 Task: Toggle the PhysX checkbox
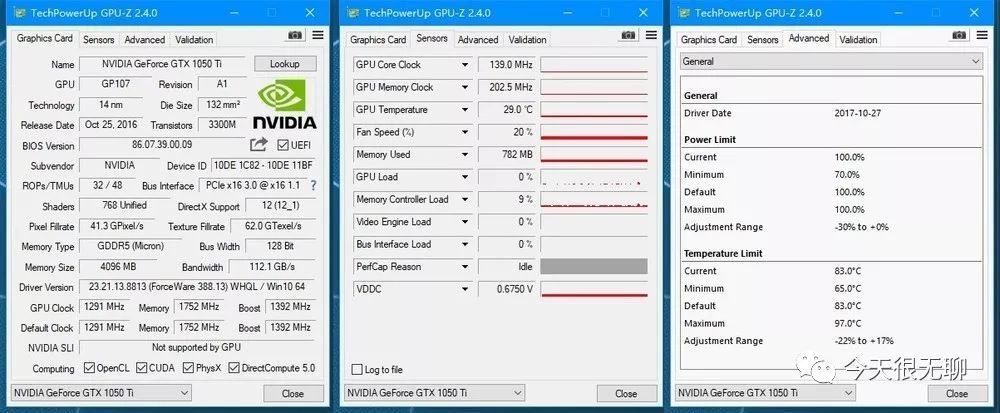pos(188,368)
